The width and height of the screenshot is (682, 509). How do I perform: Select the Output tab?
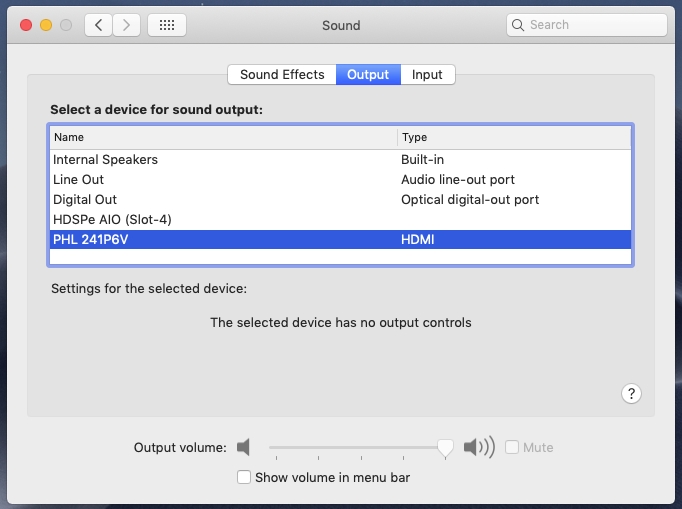pos(368,74)
